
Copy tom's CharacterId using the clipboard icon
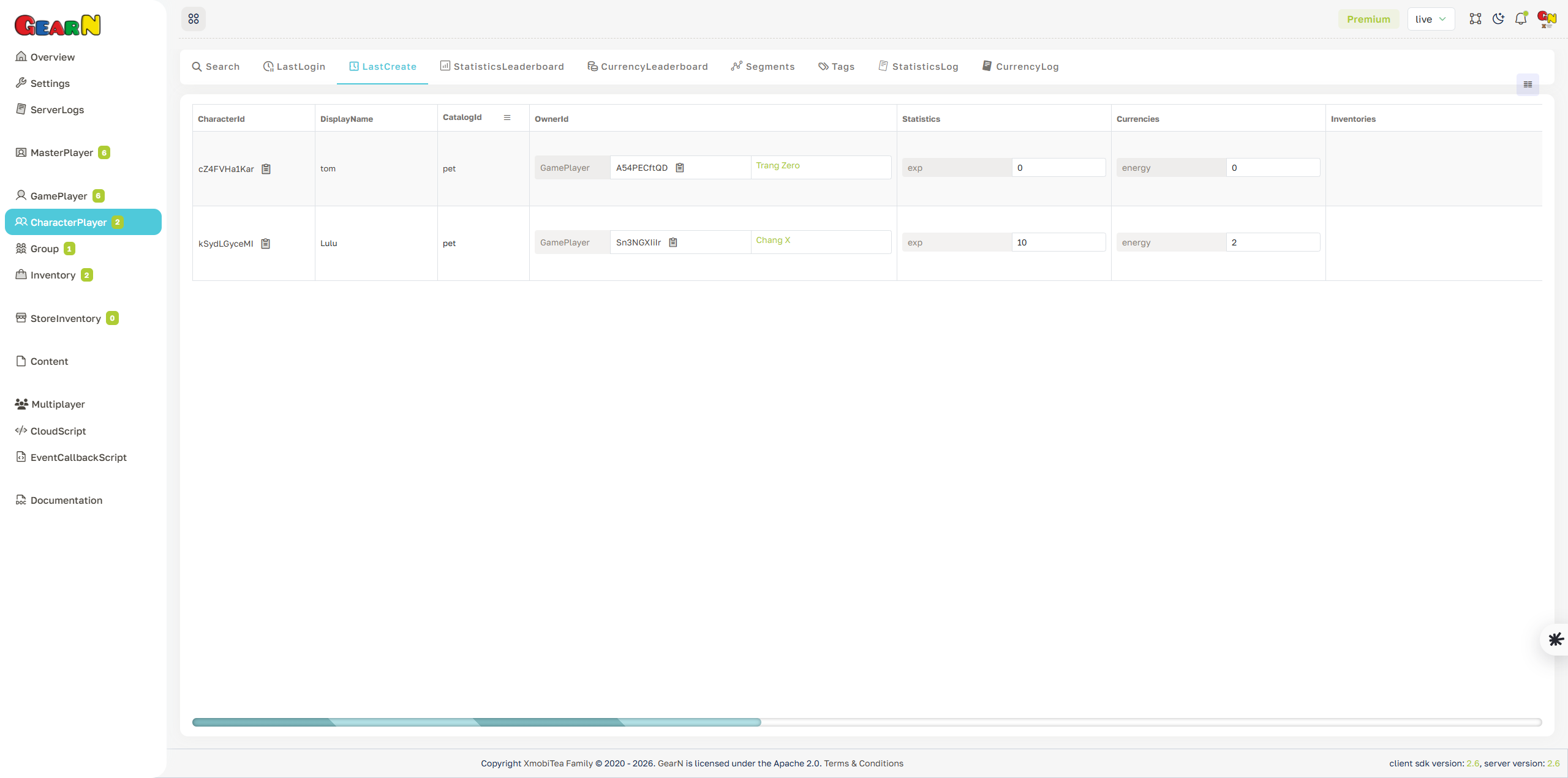[x=266, y=169]
